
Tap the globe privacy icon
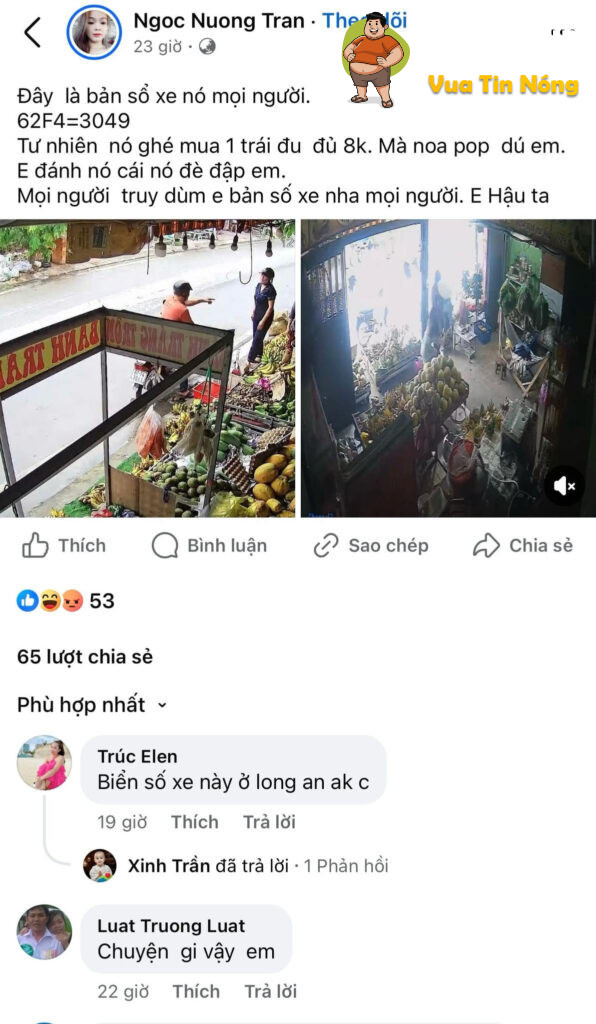pos(208,47)
